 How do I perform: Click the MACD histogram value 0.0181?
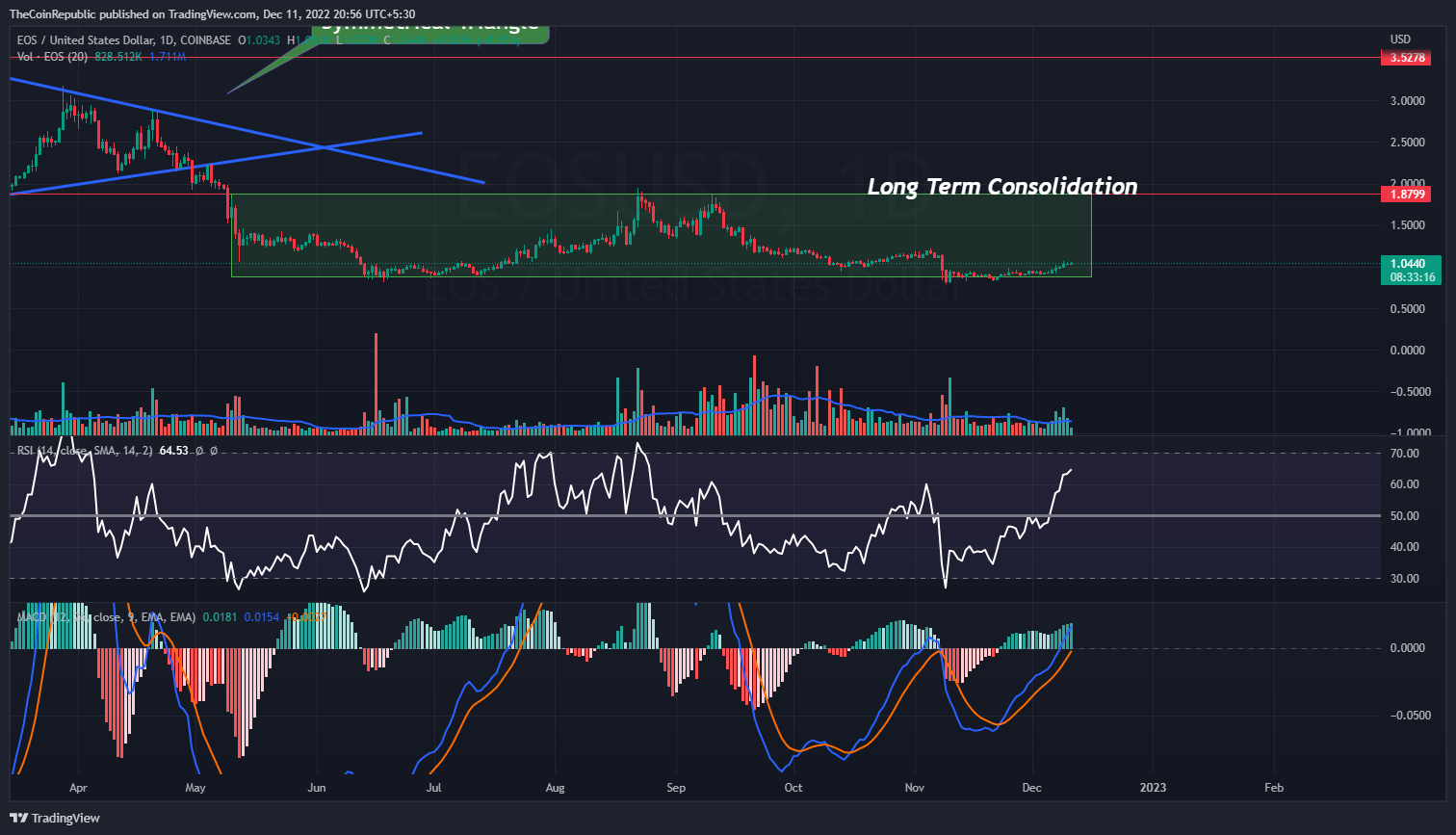pos(219,616)
